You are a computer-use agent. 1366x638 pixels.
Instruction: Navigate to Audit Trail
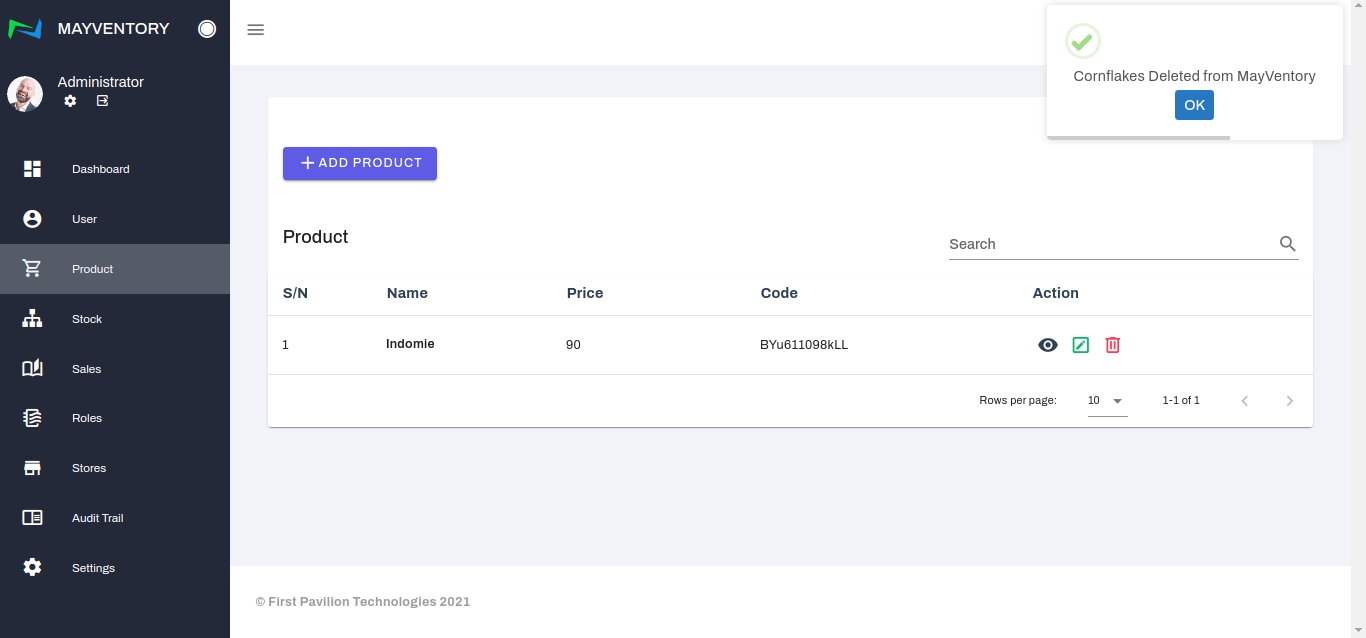[x=97, y=518]
